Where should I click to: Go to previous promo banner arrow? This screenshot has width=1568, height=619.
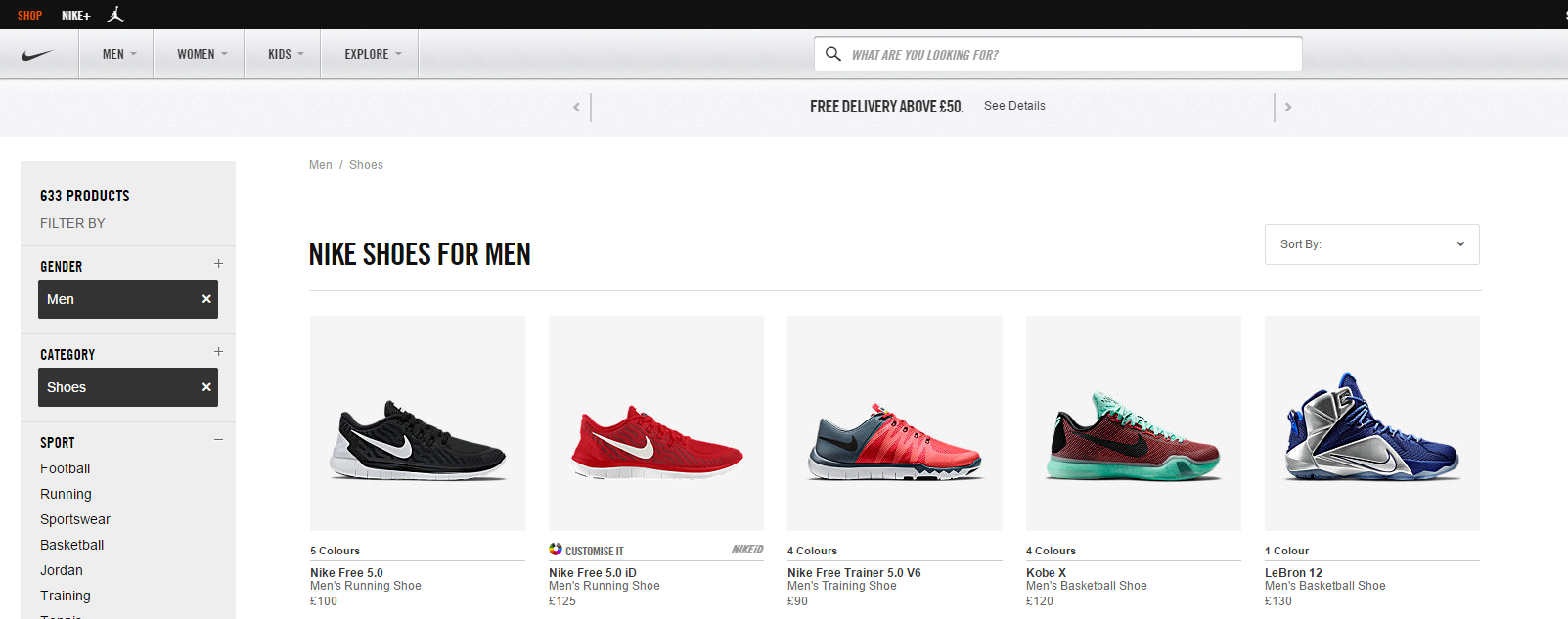576,107
